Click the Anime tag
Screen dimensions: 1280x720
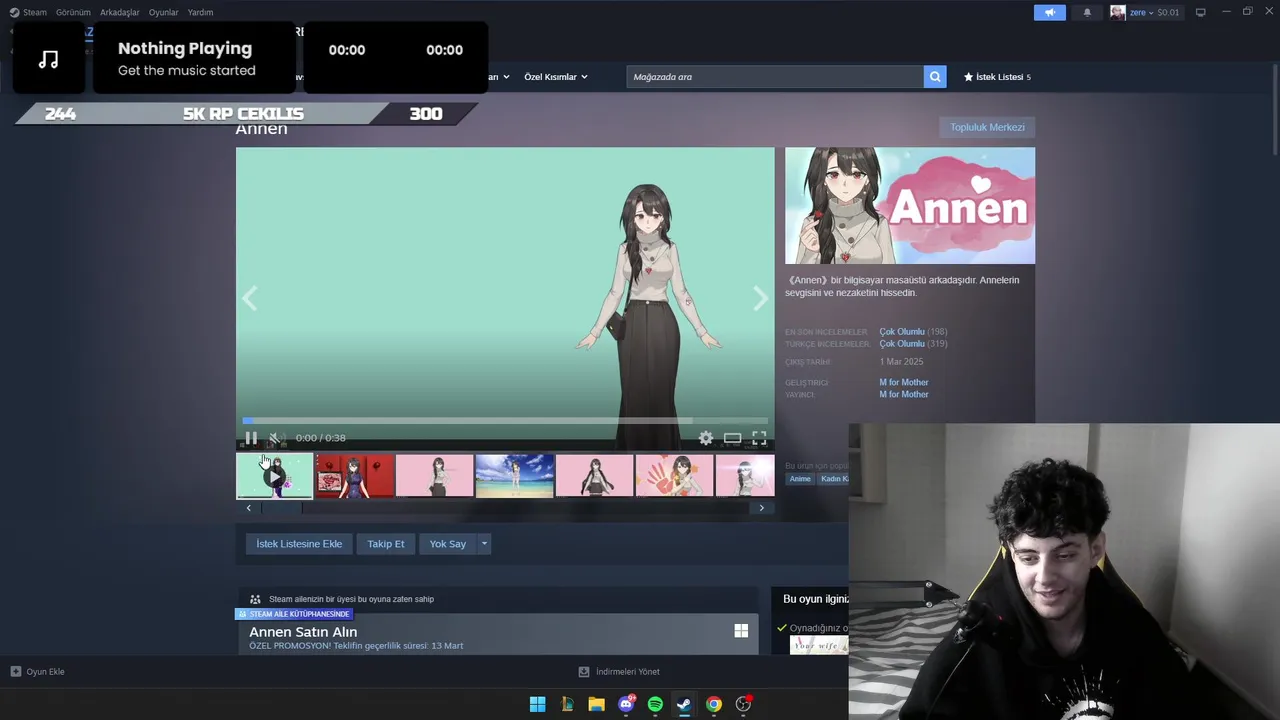click(800, 479)
